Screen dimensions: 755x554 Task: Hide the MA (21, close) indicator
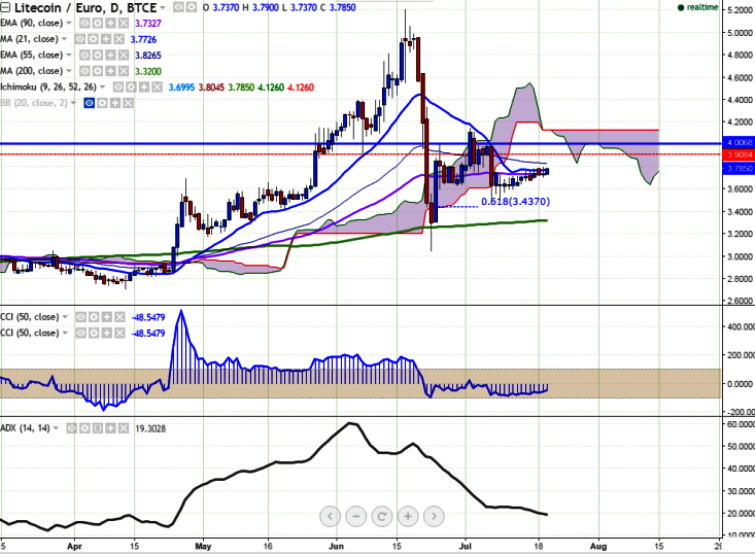coord(80,39)
